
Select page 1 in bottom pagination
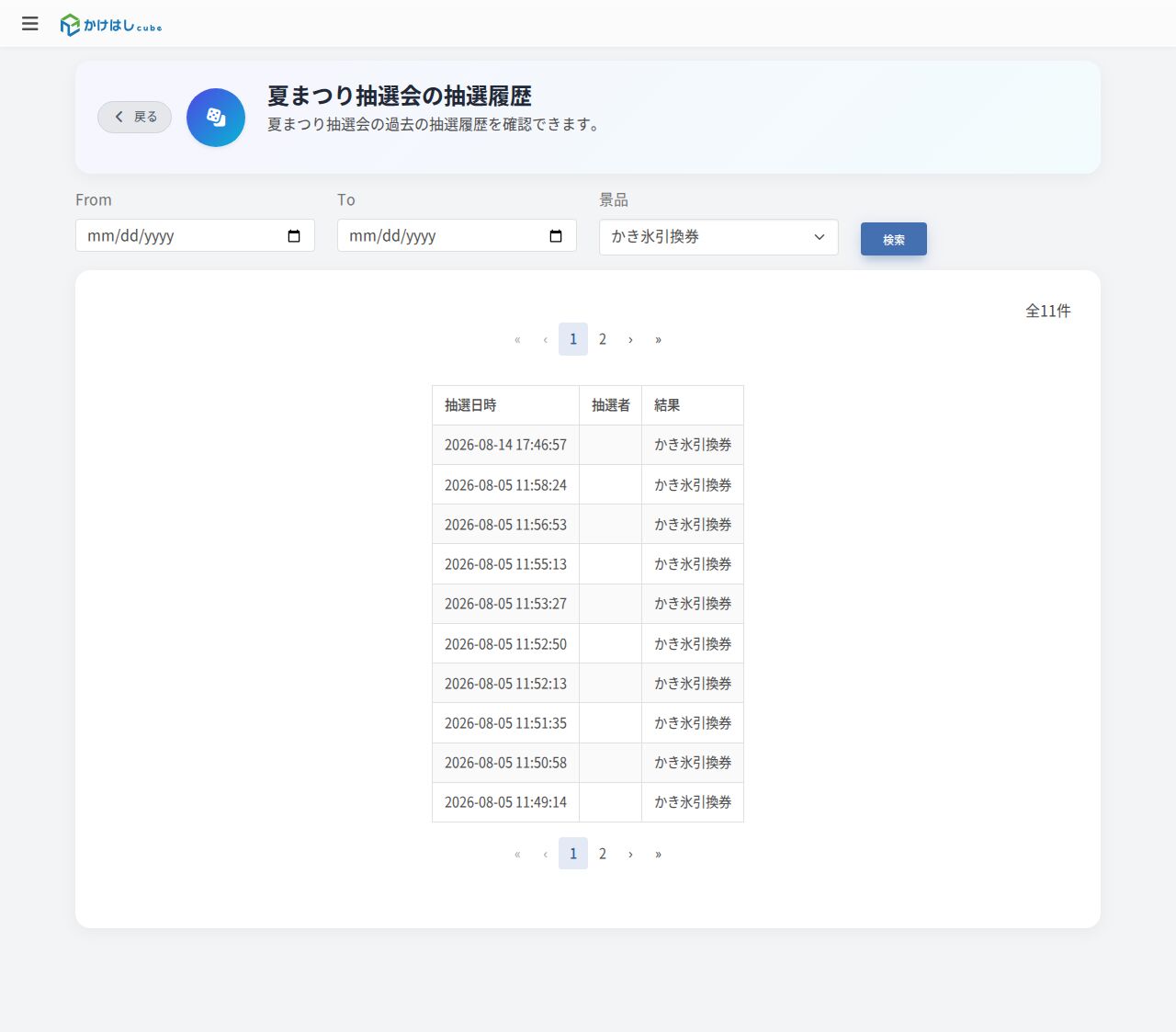[573, 854]
